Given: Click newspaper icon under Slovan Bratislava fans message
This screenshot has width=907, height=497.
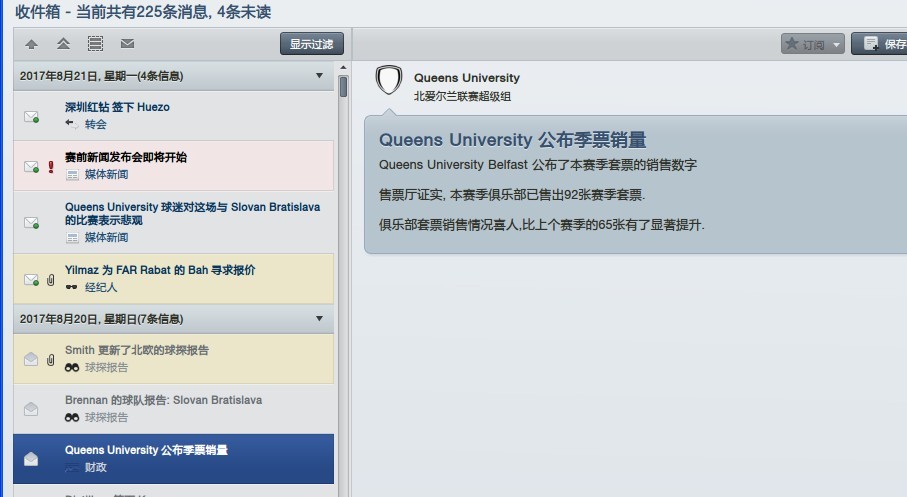Looking at the screenshot, I should pos(72,238).
